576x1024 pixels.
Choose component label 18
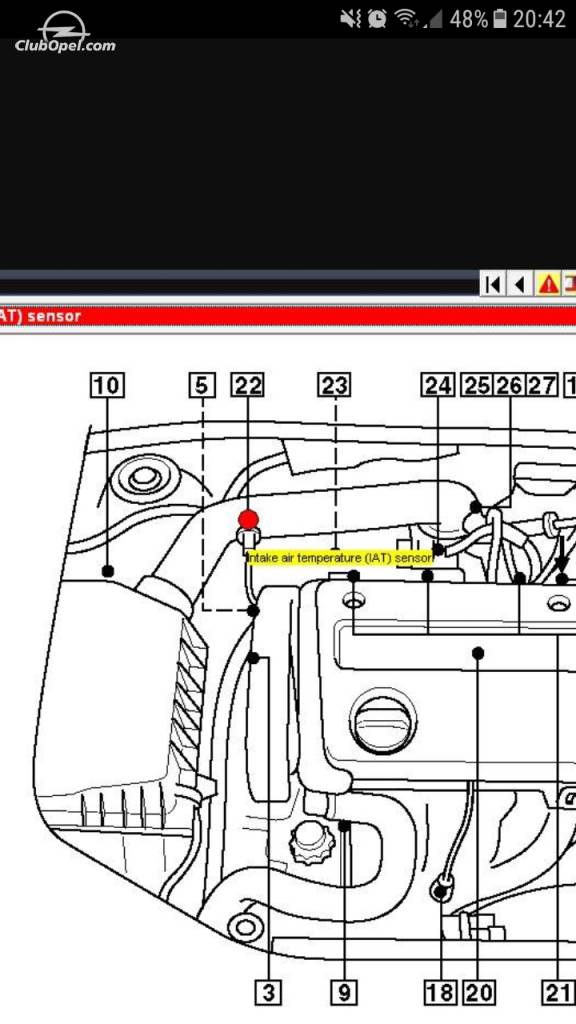coord(441,993)
